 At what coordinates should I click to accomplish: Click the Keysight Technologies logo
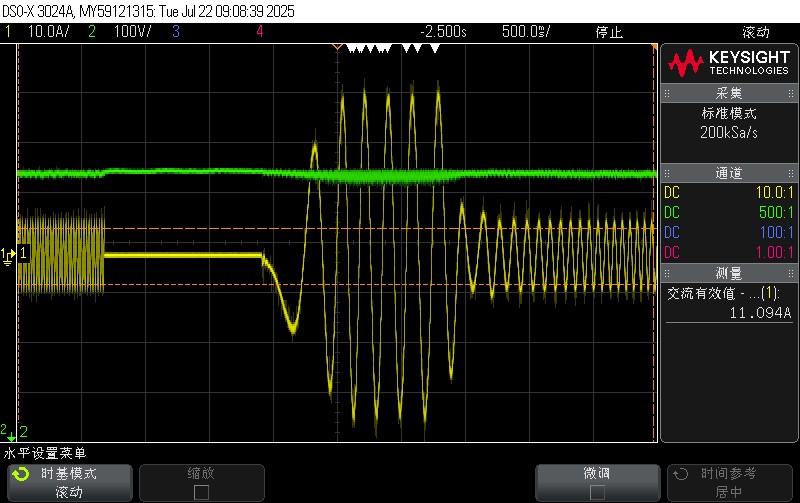point(728,64)
